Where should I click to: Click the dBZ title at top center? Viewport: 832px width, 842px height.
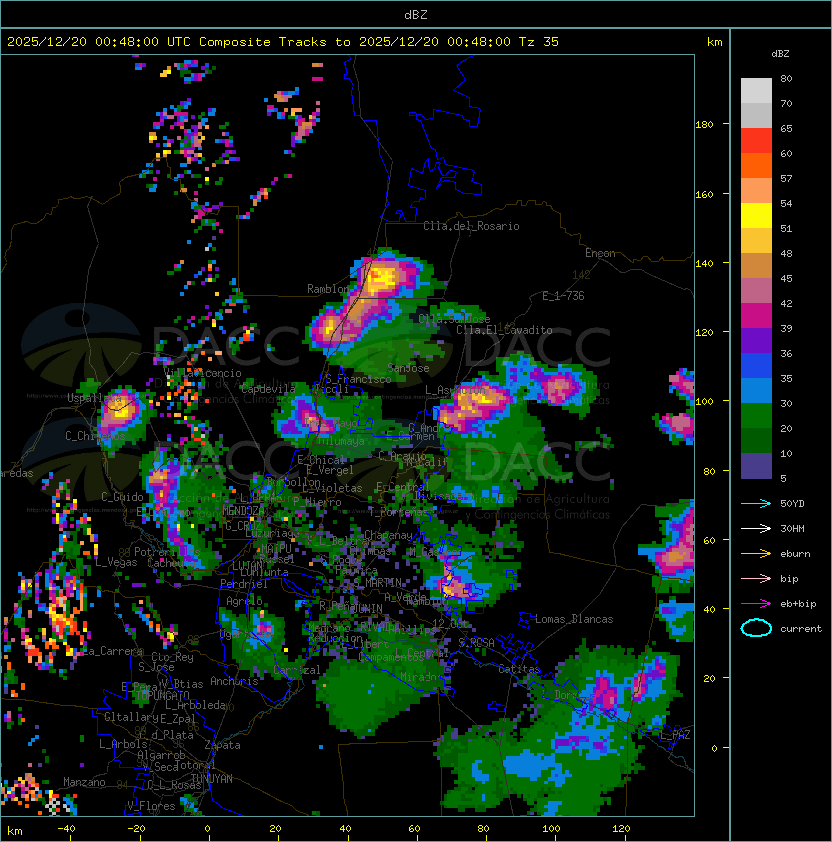coord(416,14)
